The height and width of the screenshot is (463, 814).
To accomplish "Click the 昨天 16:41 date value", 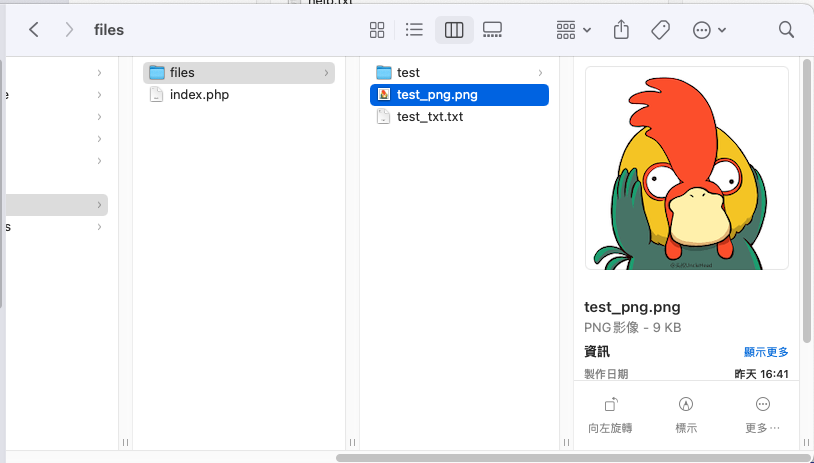I will [762, 374].
